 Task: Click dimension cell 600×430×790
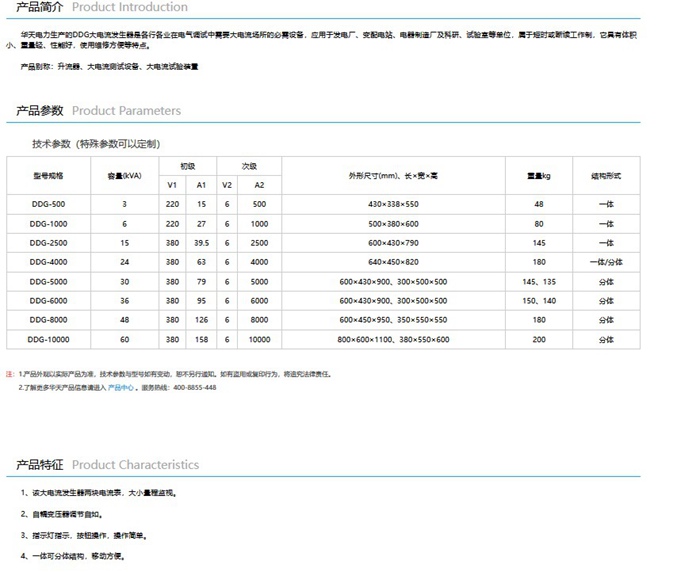click(x=393, y=243)
